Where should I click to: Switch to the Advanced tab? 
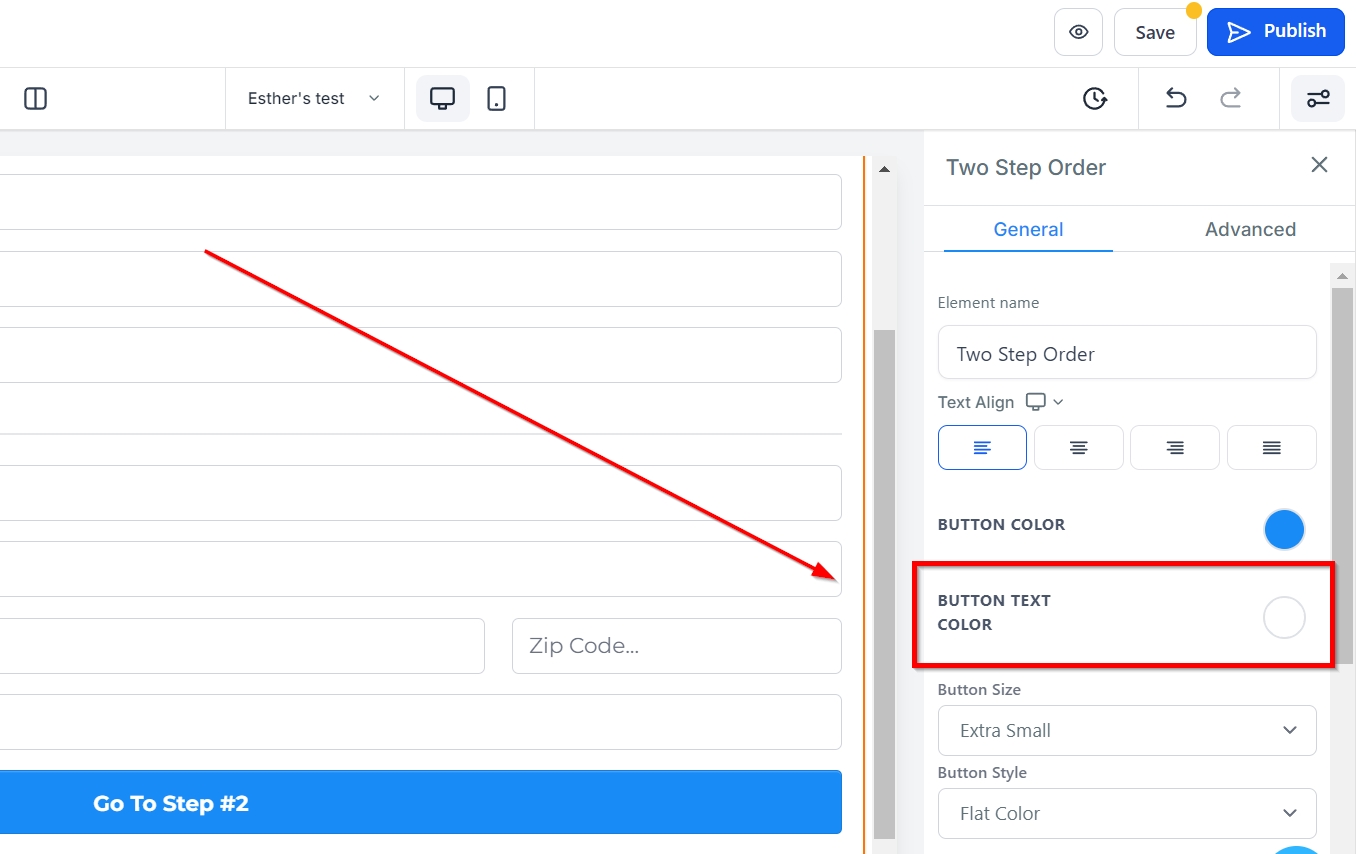(1250, 229)
